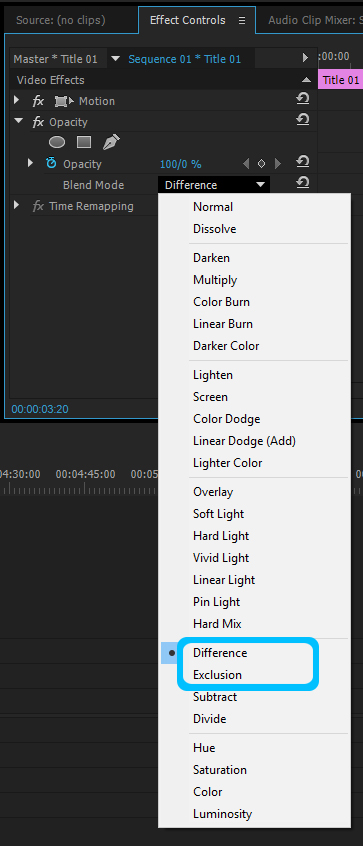Click the 100.0 % Opacity value
Image resolution: width=363 pixels, height=846 pixels.
tap(181, 164)
